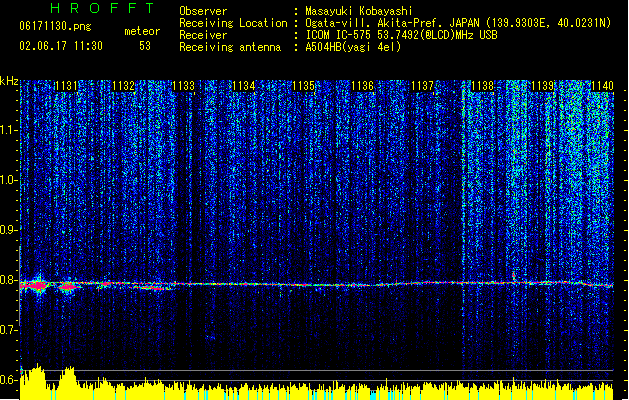
Task: Click the 1138 time marker
Action: pos(483,86)
